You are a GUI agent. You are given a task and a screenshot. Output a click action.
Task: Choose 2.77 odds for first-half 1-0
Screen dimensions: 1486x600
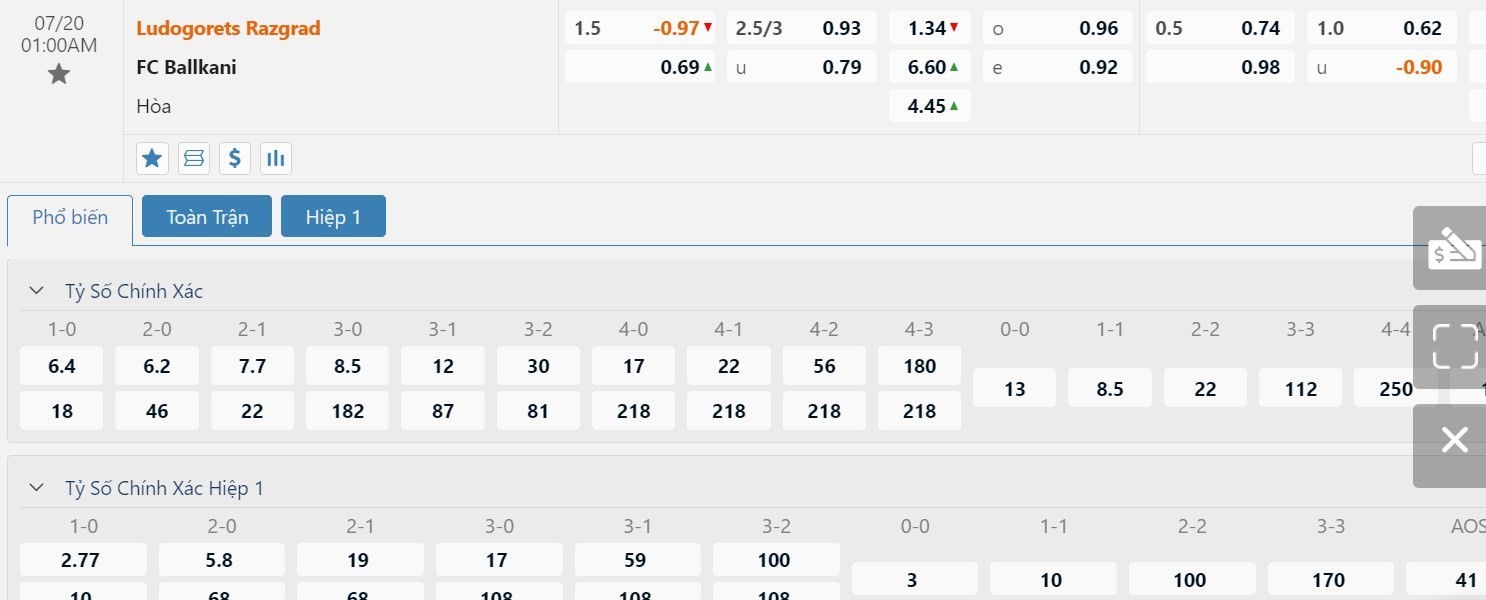(x=83, y=560)
